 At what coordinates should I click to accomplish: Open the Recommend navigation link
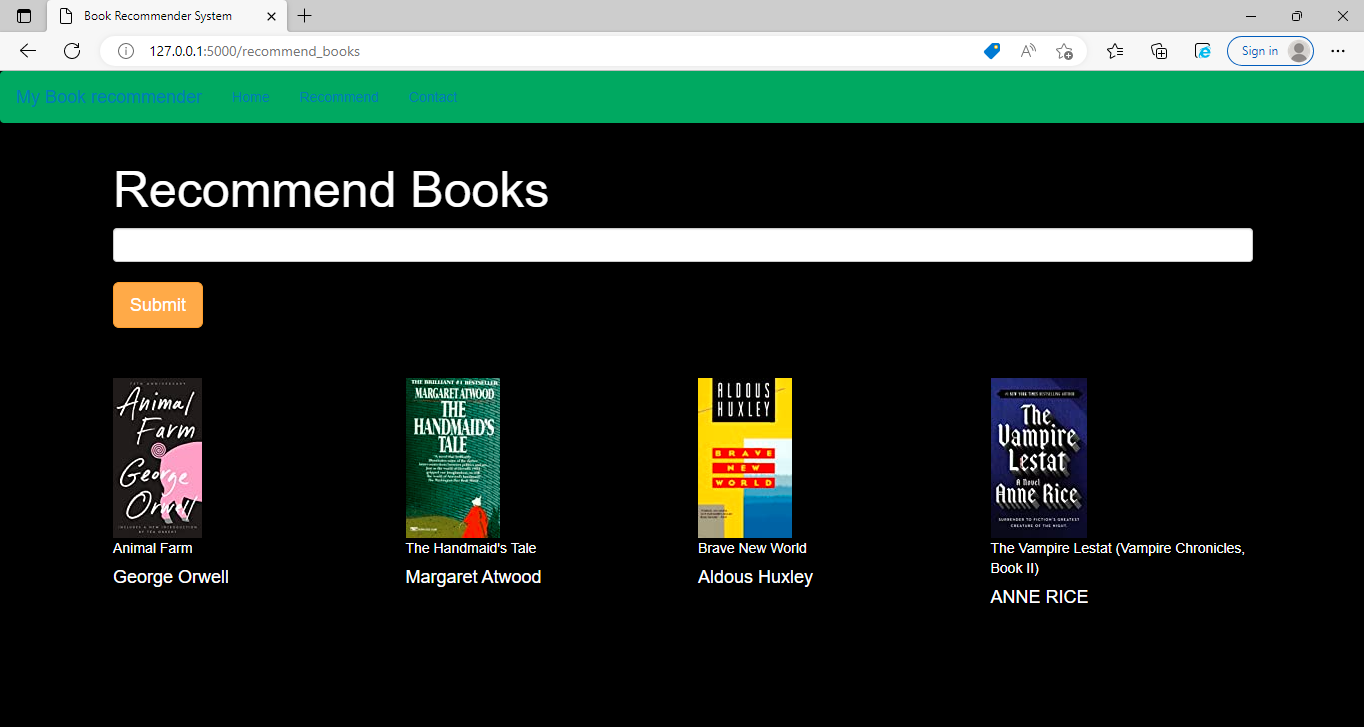point(339,97)
